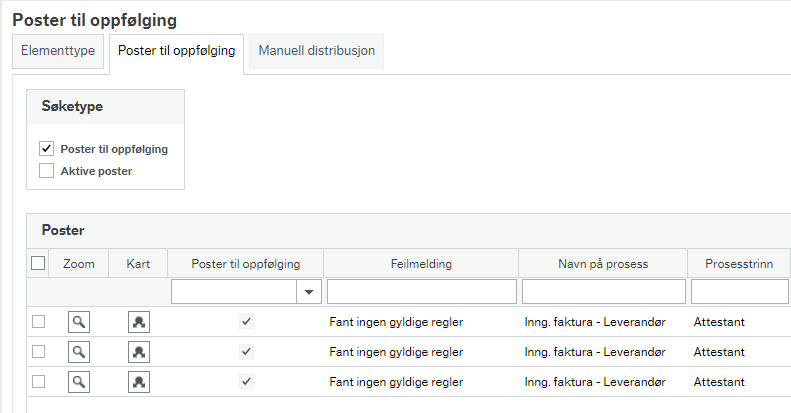Image resolution: width=791 pixels, height=413 pixels.
Task: Open zoom magnifier in second row
Action: coord(79,351)
